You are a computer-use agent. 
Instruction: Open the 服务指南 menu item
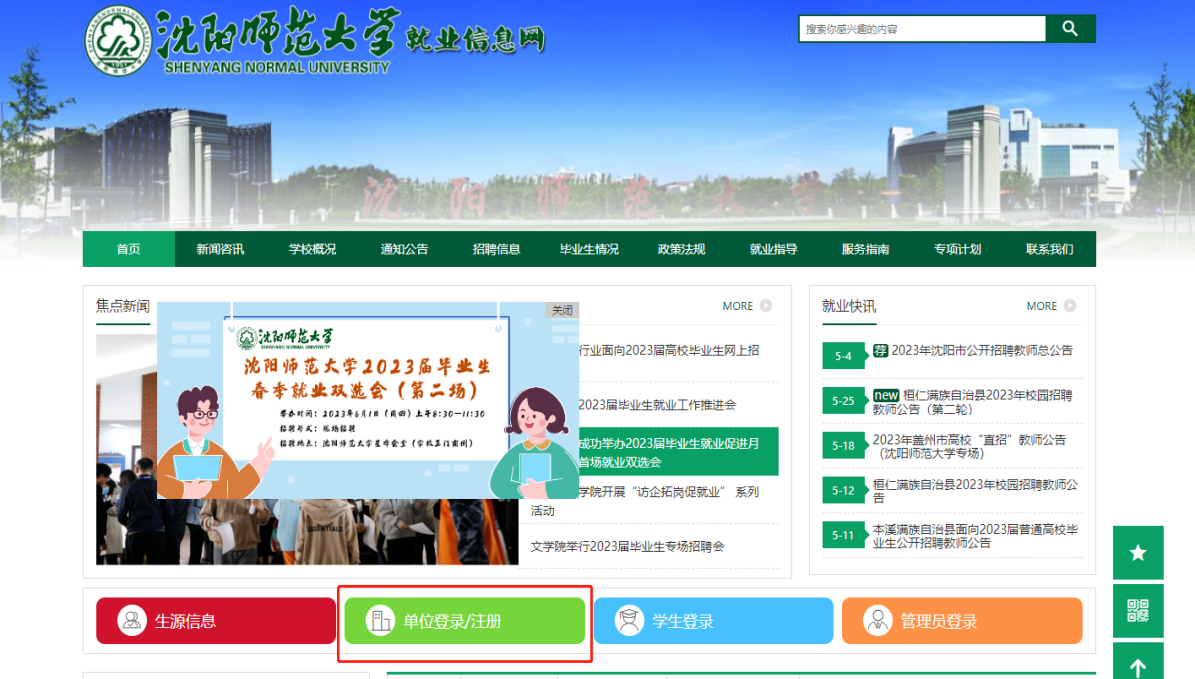tap(866, 249)
